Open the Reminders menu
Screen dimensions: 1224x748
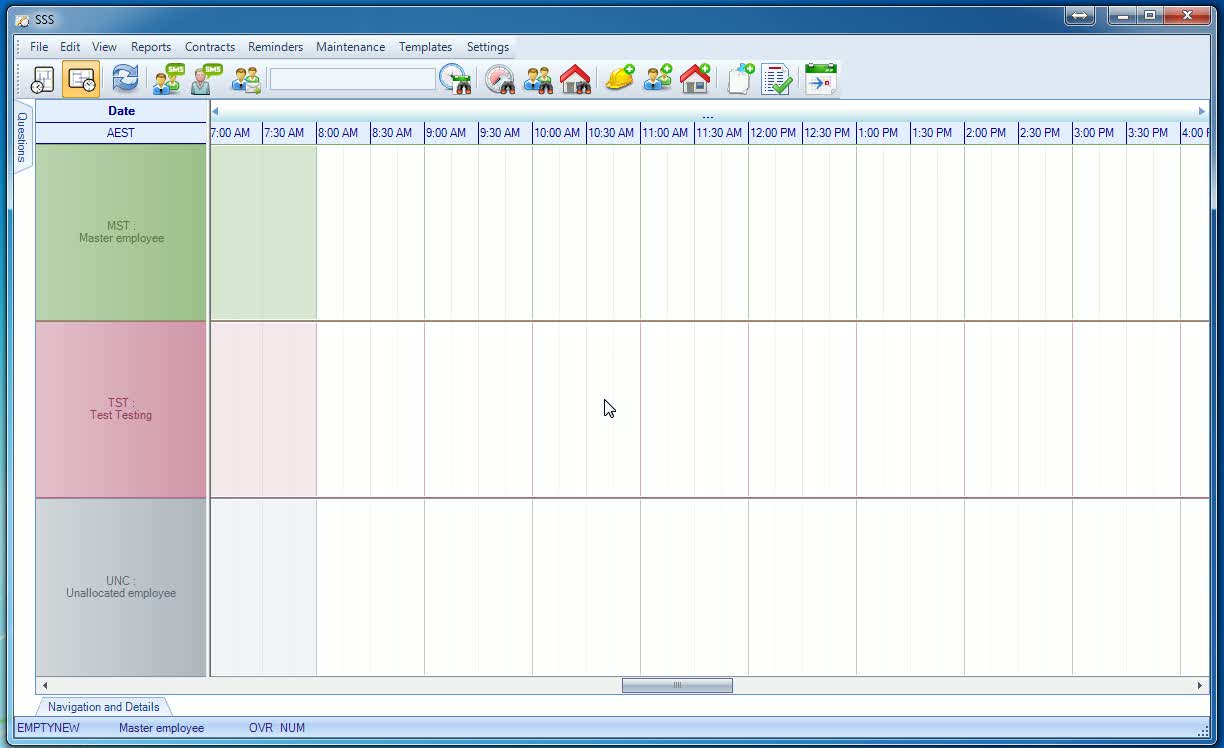coord(276,47)
